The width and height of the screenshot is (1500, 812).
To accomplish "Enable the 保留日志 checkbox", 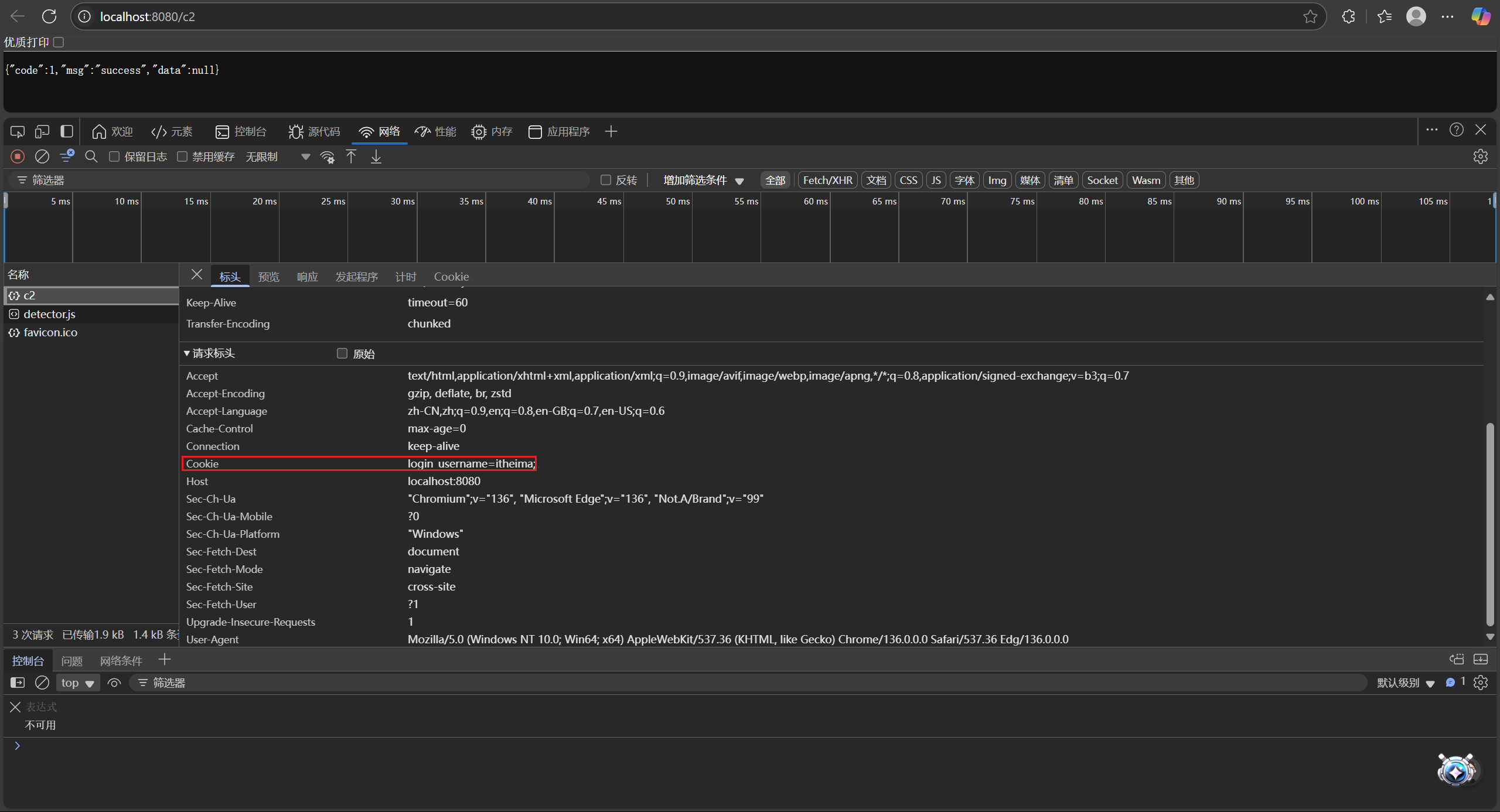I will (115, 156).
